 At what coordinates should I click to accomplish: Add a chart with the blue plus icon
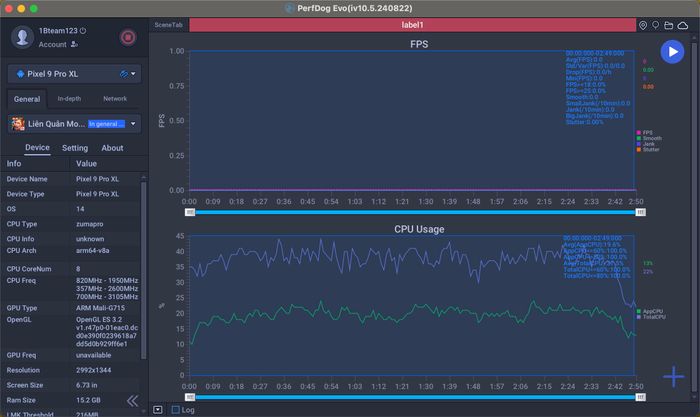673,377
